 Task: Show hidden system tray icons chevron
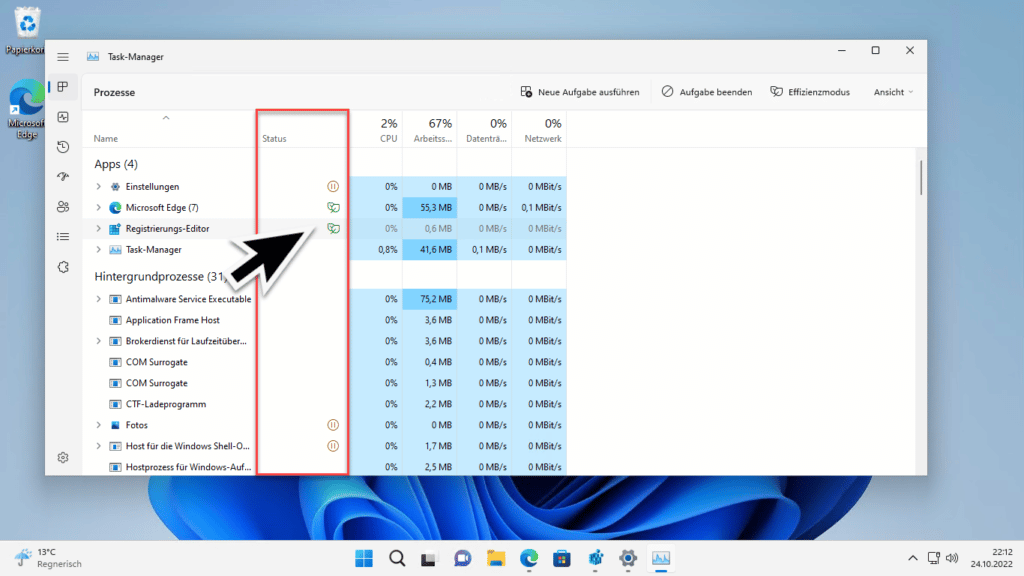[912, 558]
